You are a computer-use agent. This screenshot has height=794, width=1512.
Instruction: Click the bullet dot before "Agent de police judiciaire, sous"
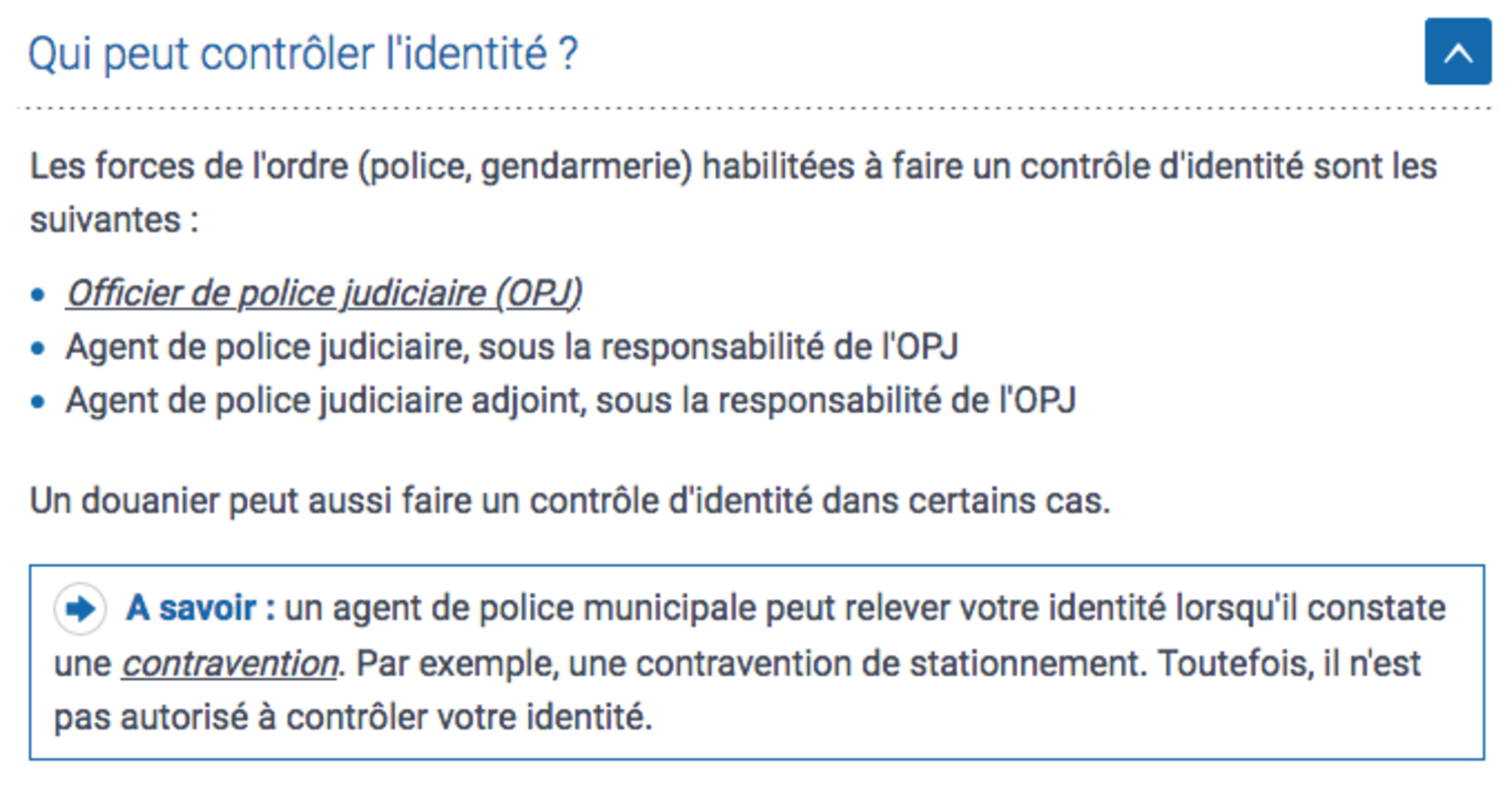pyautogui.click(x=38, y=348)
